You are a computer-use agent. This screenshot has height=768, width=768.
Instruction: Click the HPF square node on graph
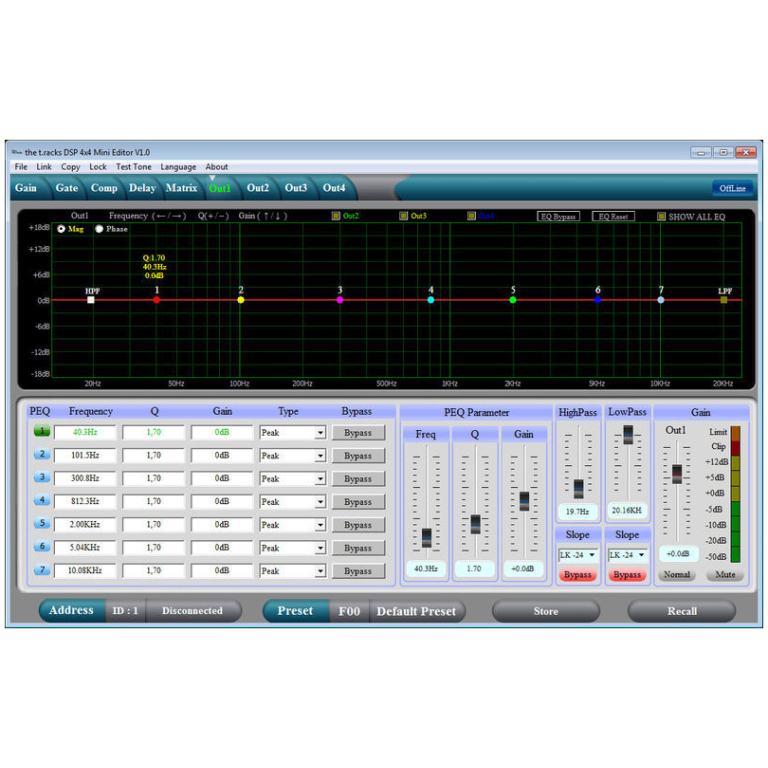(x=91, y=300)
